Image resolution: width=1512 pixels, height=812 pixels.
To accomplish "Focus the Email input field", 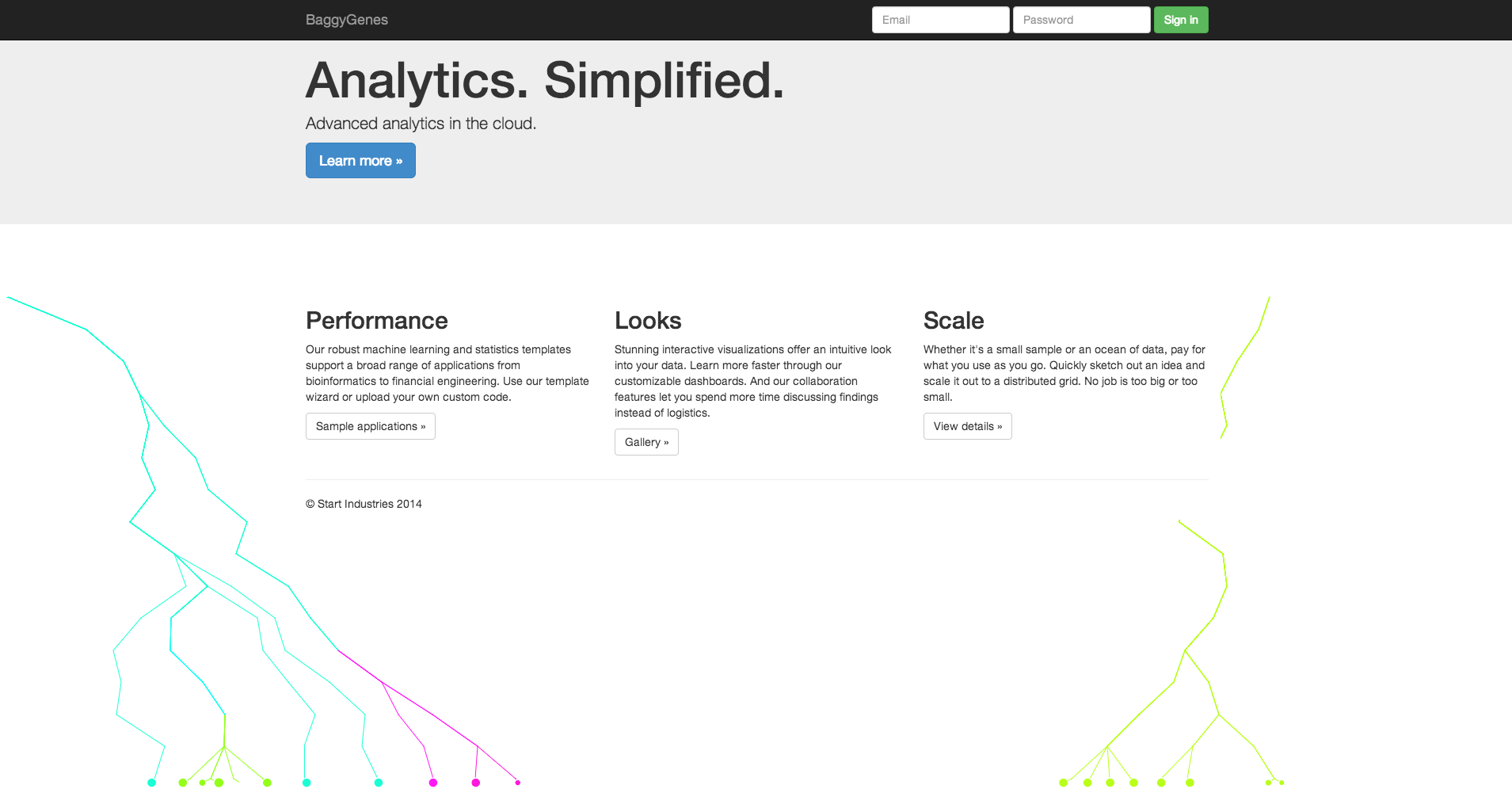I will tap(940, 20).
